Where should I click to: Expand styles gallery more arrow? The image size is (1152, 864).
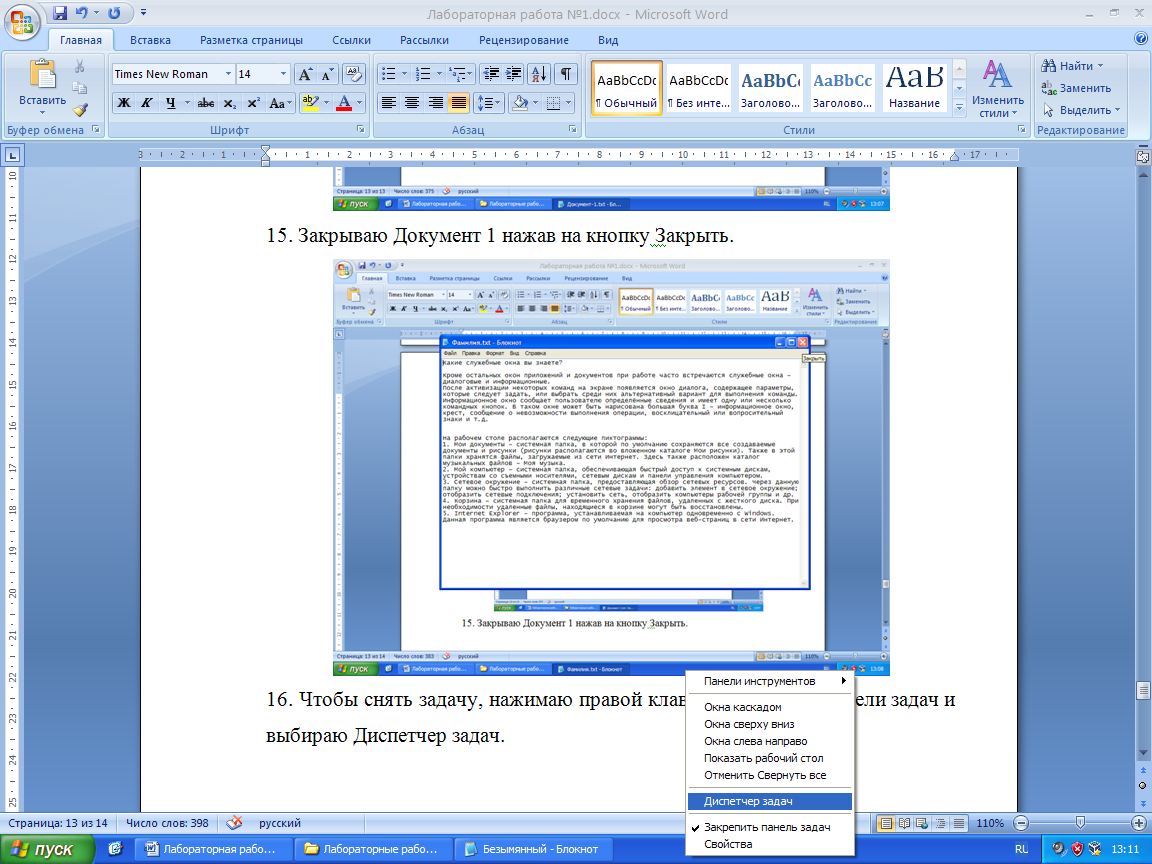(959, 107)
